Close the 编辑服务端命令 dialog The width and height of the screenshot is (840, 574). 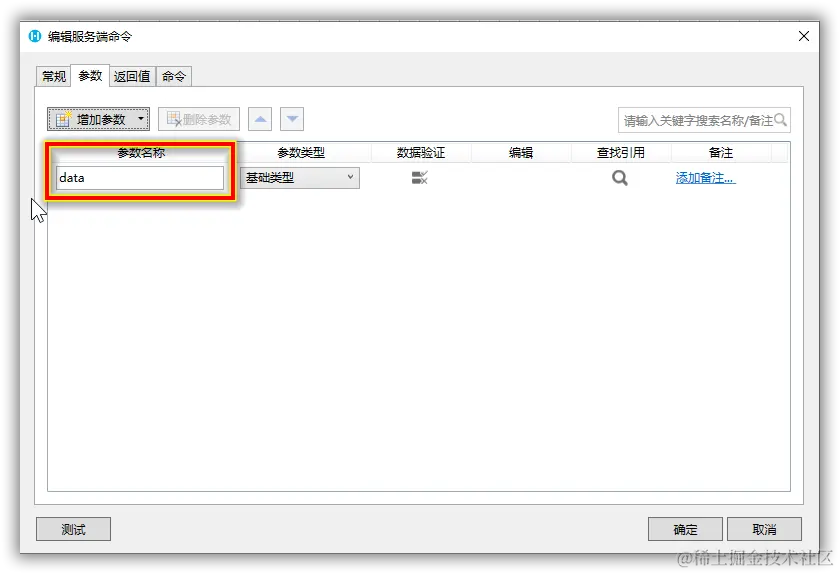click(x=804, y=36)
